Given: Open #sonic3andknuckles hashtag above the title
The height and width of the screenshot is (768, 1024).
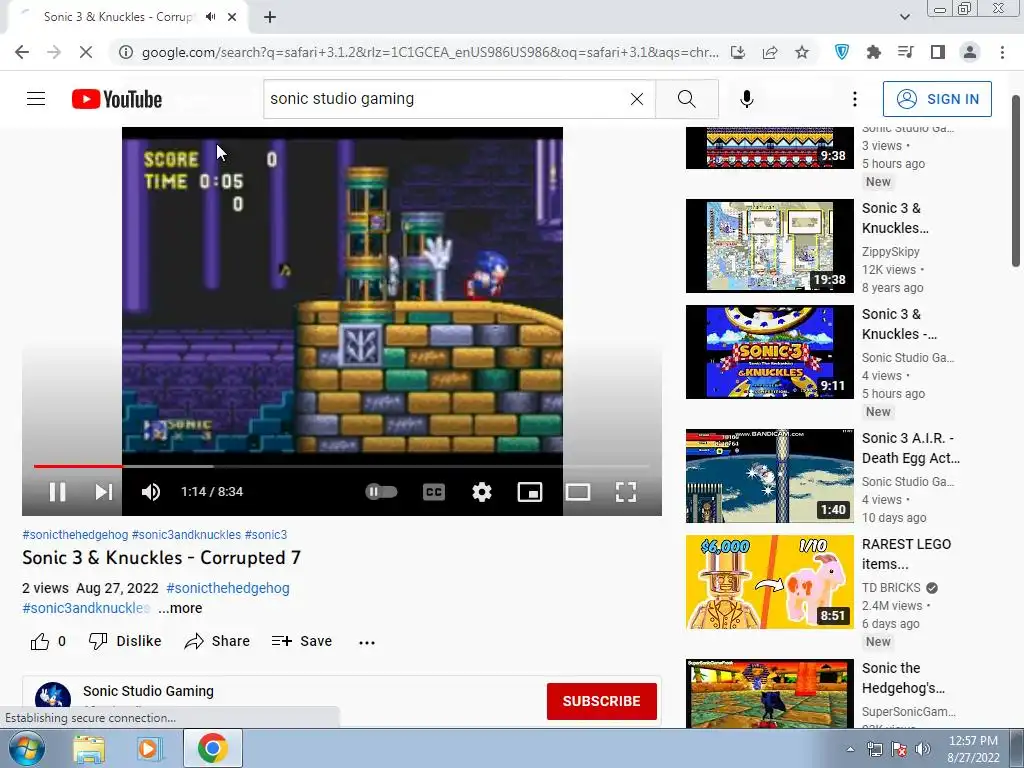Looking at the screenshot, I should pos(186,534).
